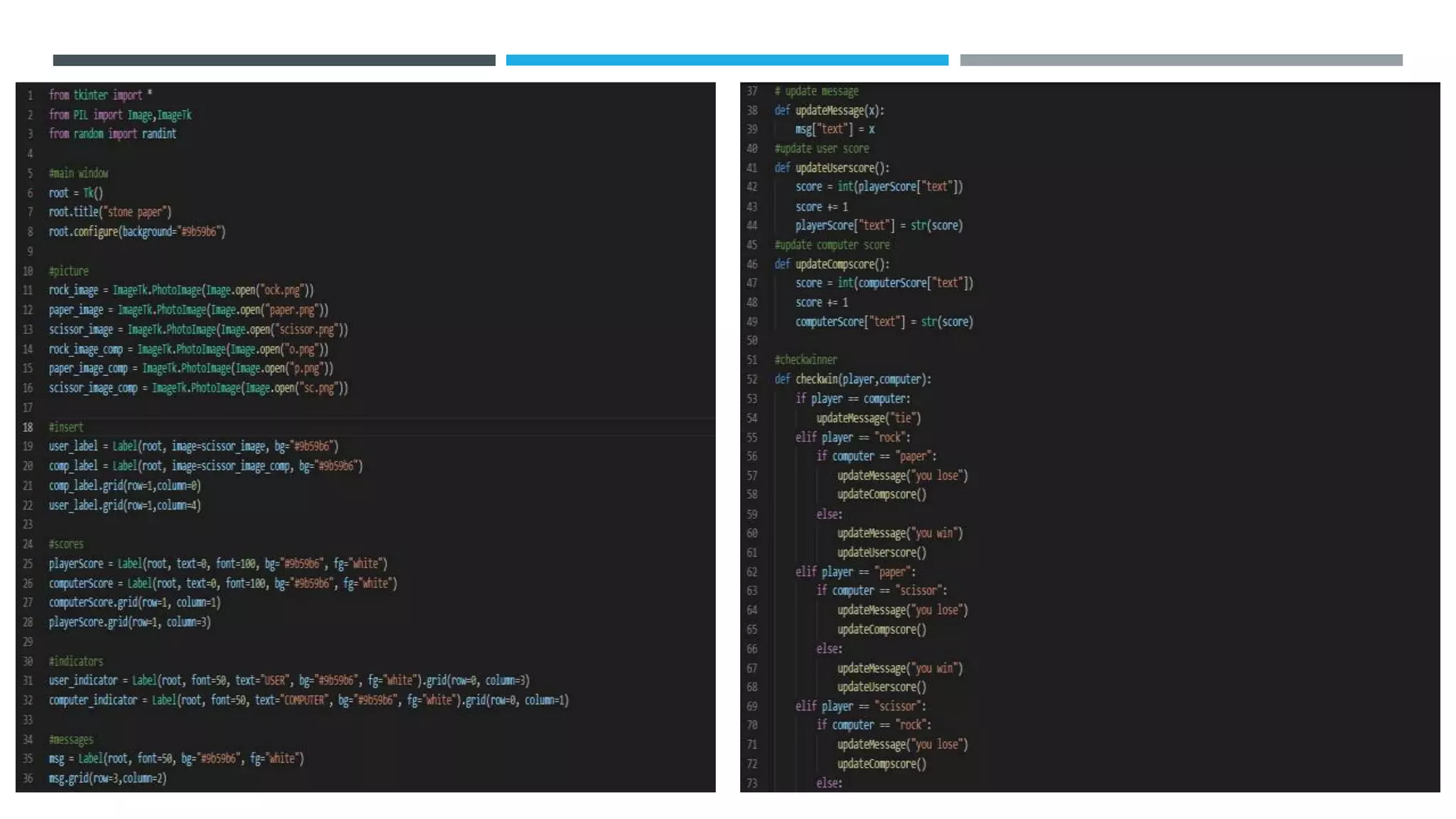
Task: Click the root.title("stone paper") line
Action: tap(110, 212)
